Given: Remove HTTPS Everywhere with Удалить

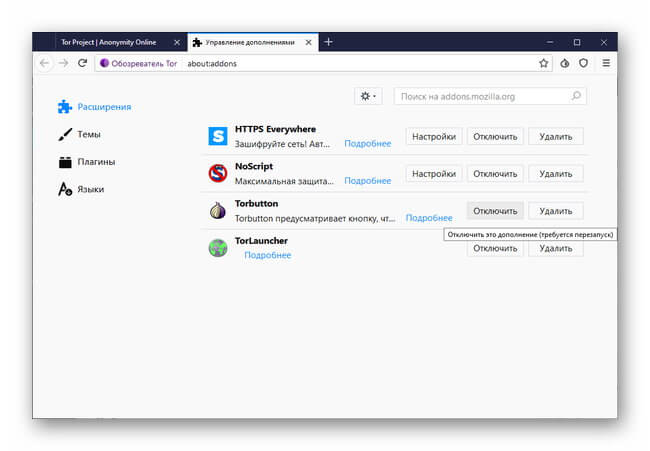Looking at the screenshot, I should (x=555, y=136).
